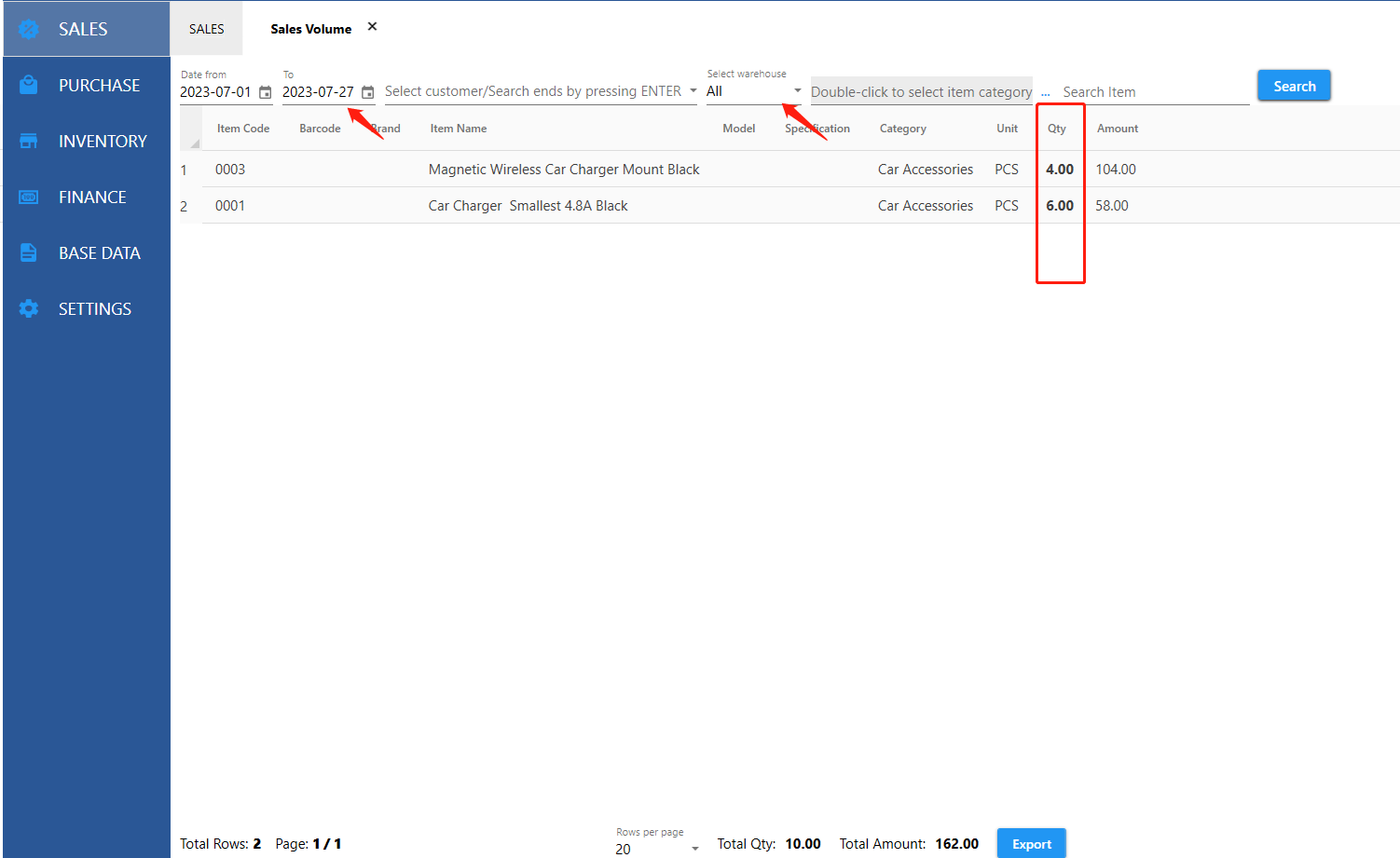Click the BASE DATA document icon
1400x858 pixels.
[29, 252]
